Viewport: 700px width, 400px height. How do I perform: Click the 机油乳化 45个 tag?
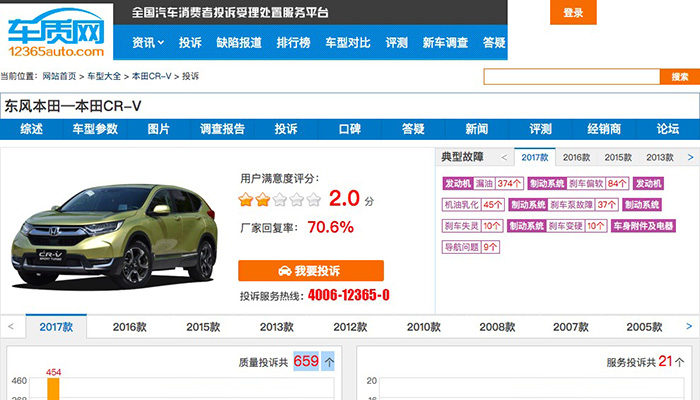click(x=473, y=205)
